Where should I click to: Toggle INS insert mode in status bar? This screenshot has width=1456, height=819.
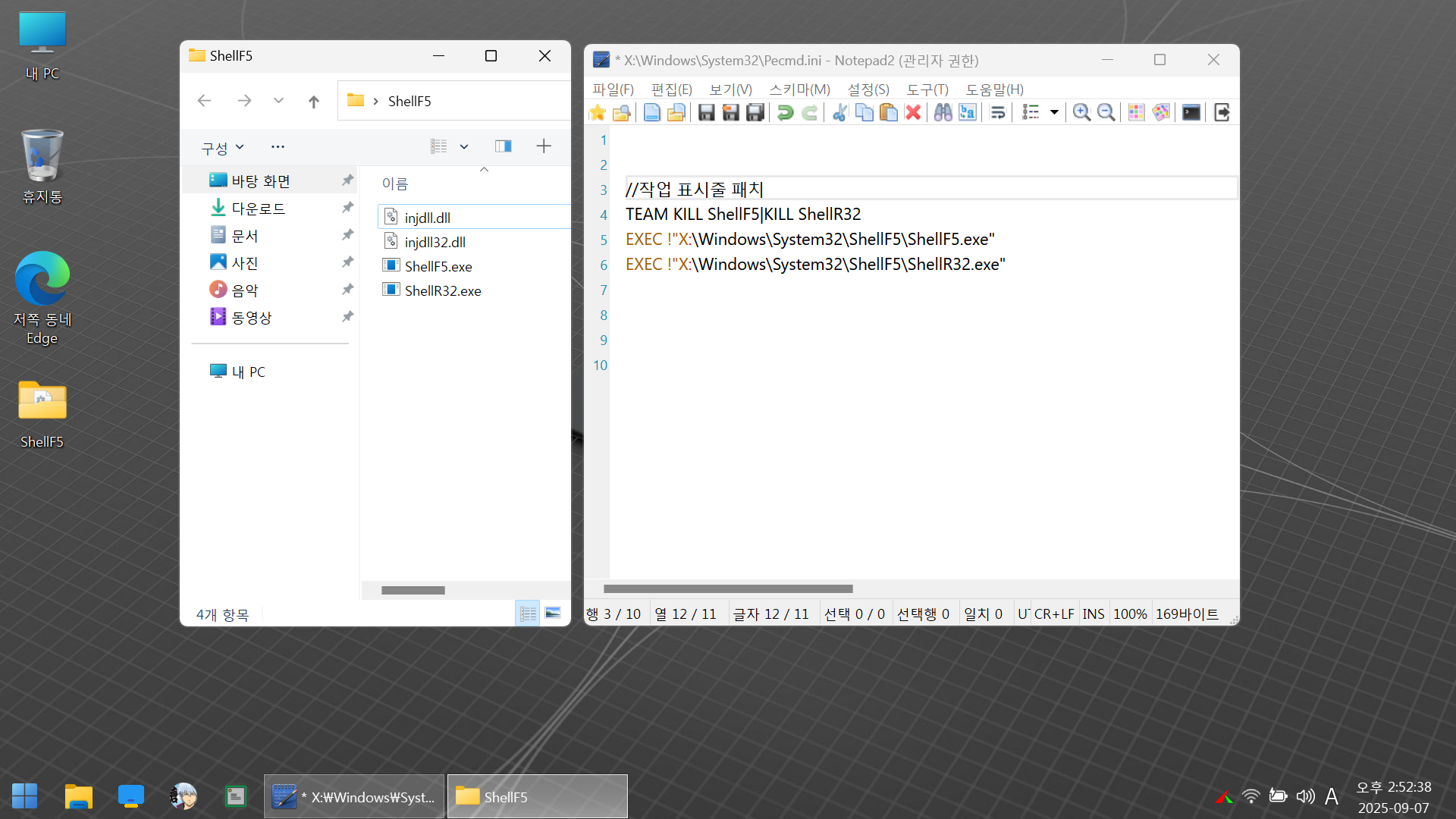pyautogui.click(x=1093, y=613)
